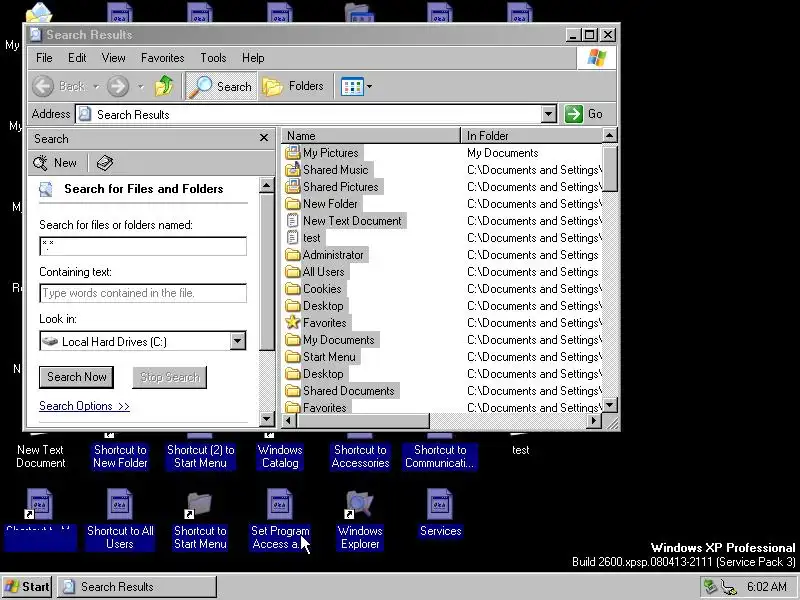Viewport: 800px width, 600px height.
Task: Select the Shortcut to Accessories desktop label
Action: click(x=360, y=456)
